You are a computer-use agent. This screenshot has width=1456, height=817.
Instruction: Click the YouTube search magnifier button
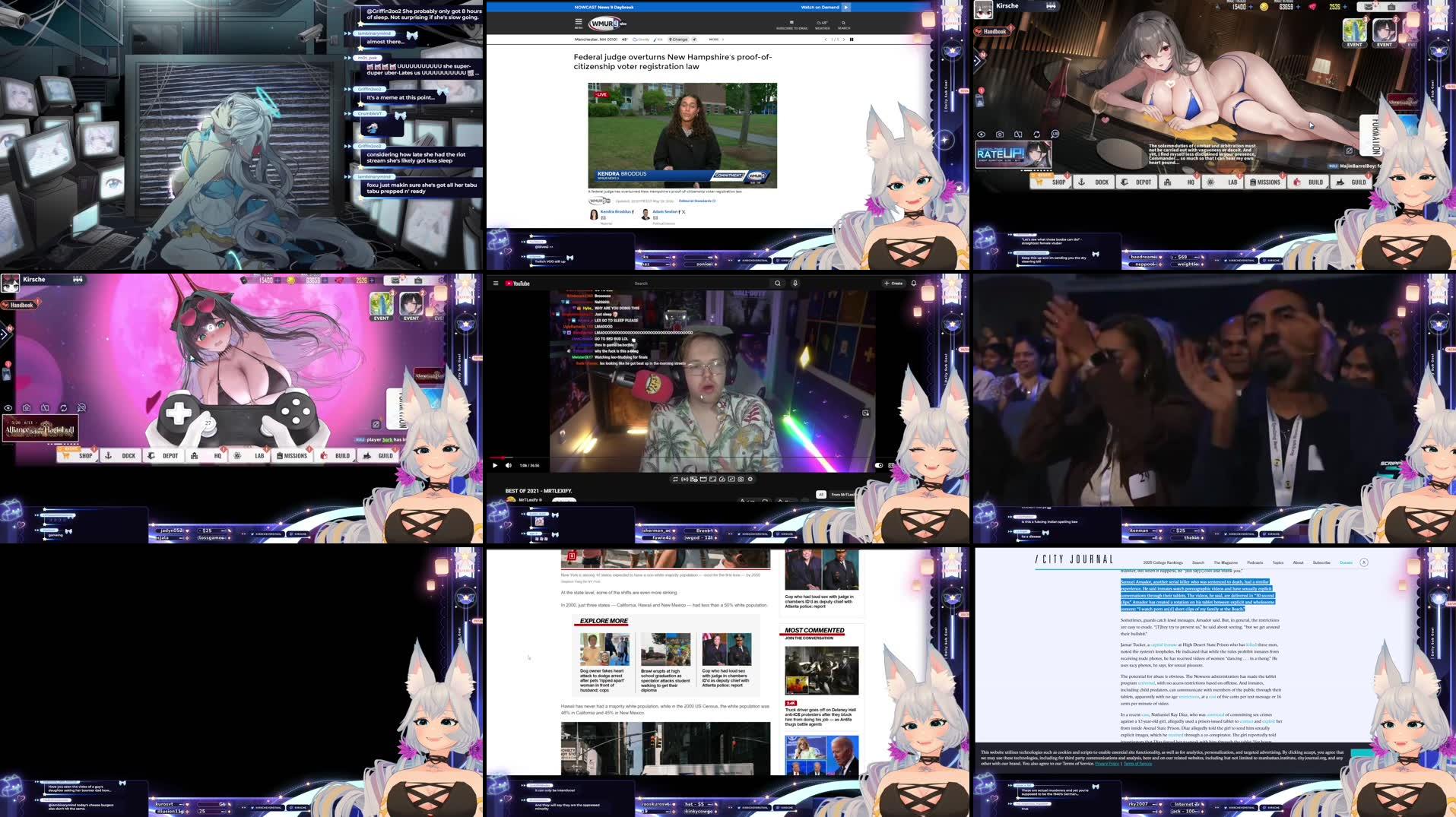(x=778, y=283)
